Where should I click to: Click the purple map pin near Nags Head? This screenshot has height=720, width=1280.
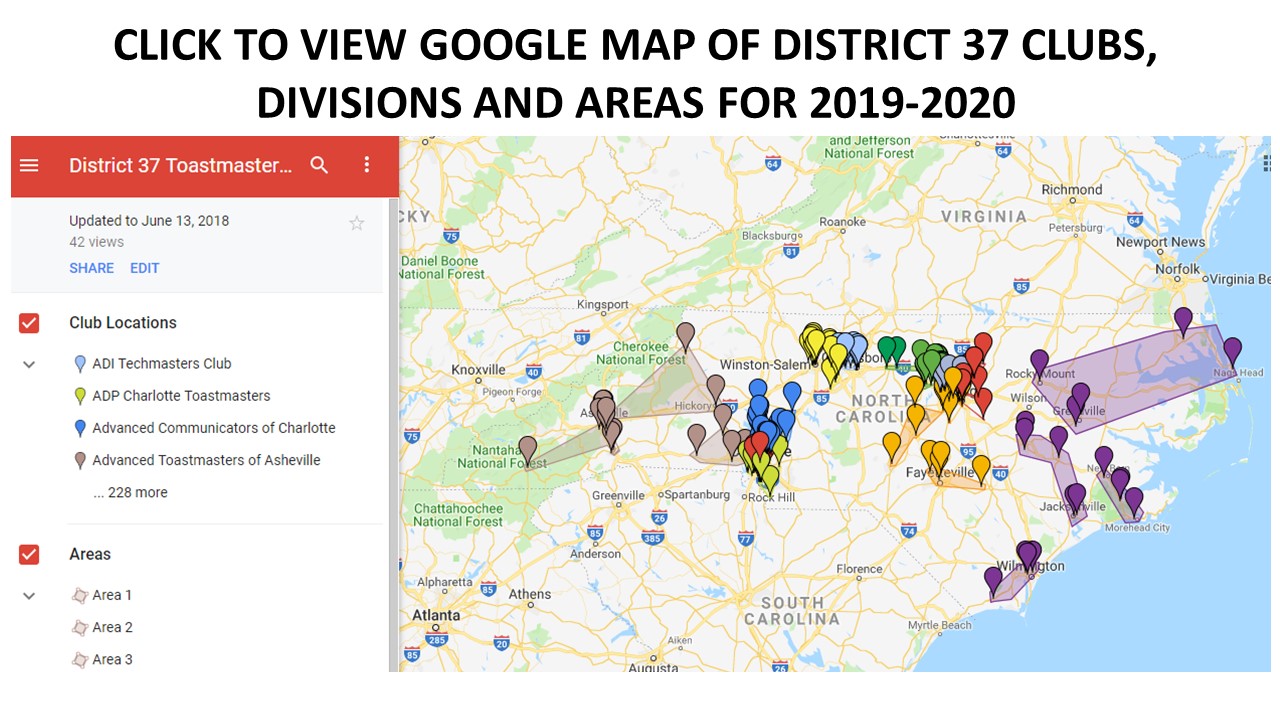1232,351
